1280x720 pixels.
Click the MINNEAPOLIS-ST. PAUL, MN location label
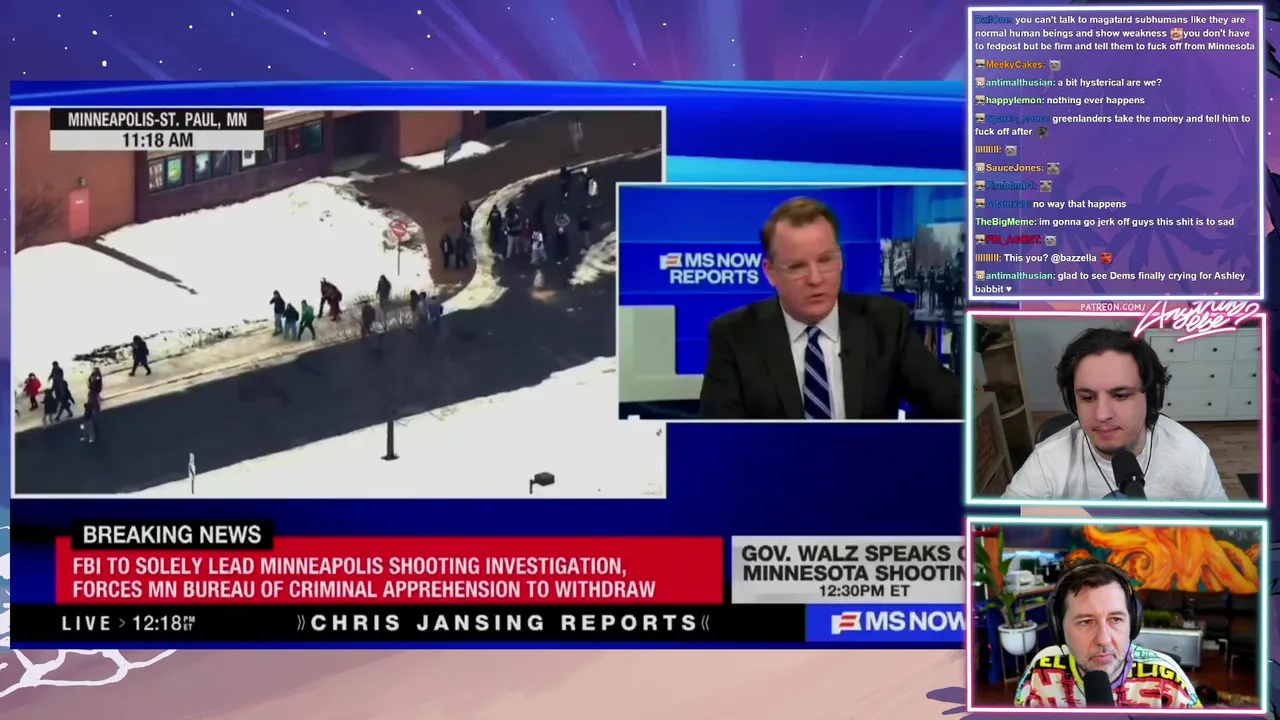(x=157, y=120)
